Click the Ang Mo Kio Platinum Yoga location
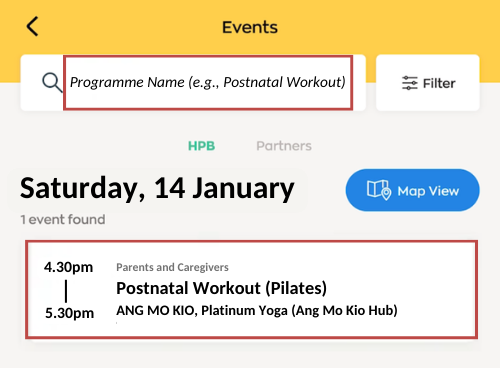Screen dimensions: 500x368 (x=257, y=311)
